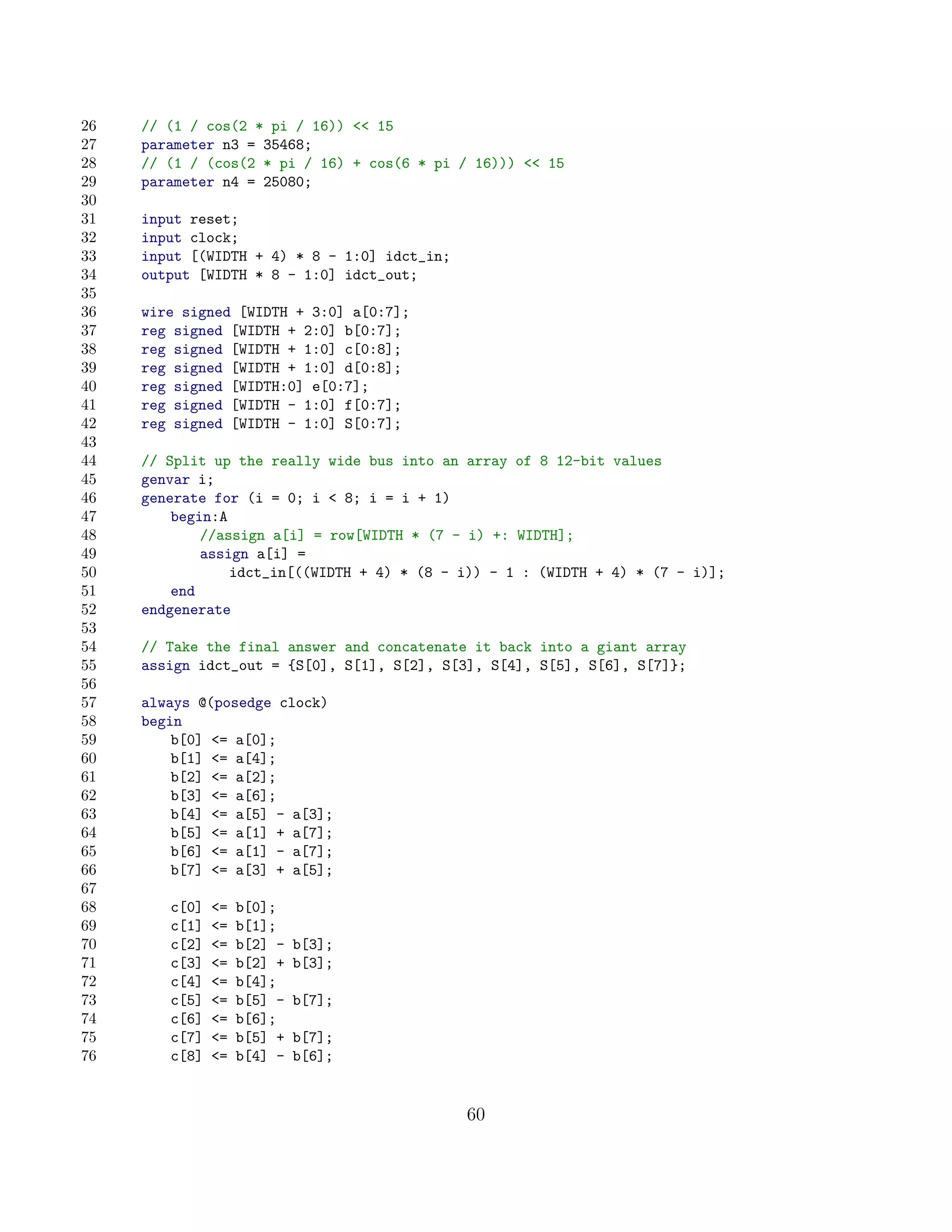The height and width of the screenshot is (1232, 952).
Task: Click the line declaring reg b[0:7]
Action: click(x=271, y=331)
